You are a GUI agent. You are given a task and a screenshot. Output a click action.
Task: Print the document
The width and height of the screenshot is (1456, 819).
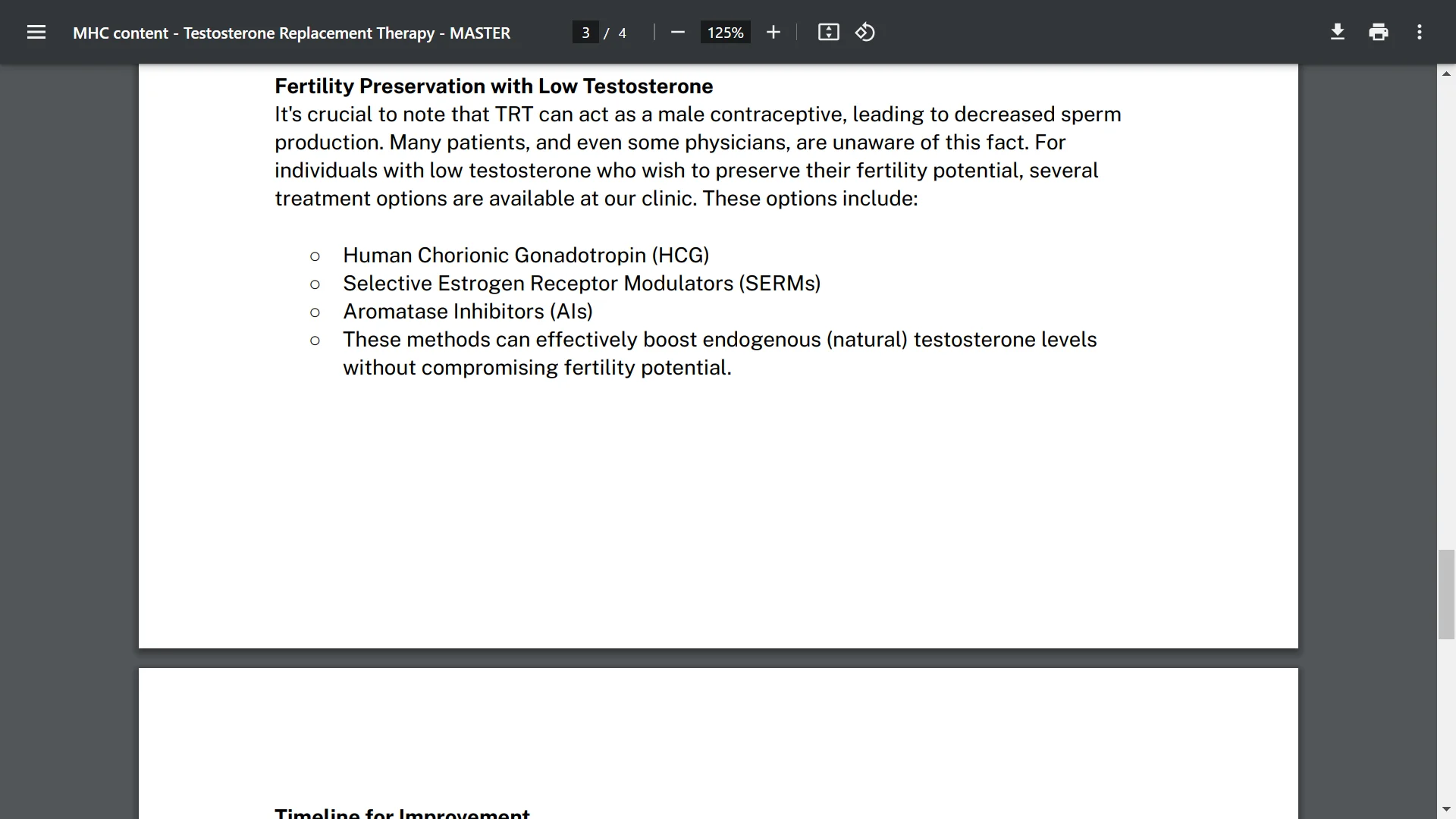(x=1379, y=33)
